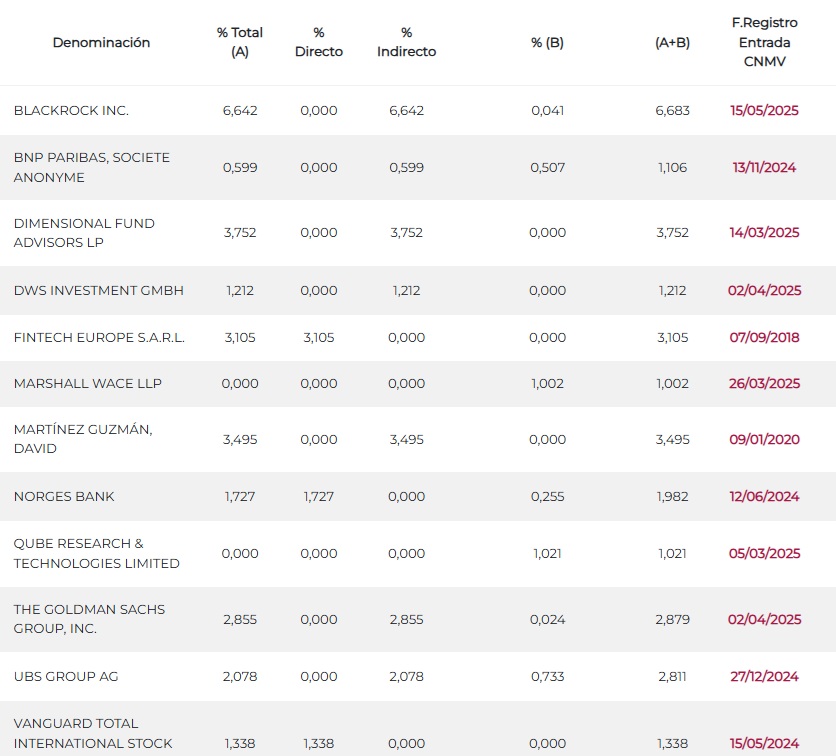Open Martínez Guzmán filing dated 09/01/2020
836x756 pixels.
pyautogui.click(x=764, y=439)
